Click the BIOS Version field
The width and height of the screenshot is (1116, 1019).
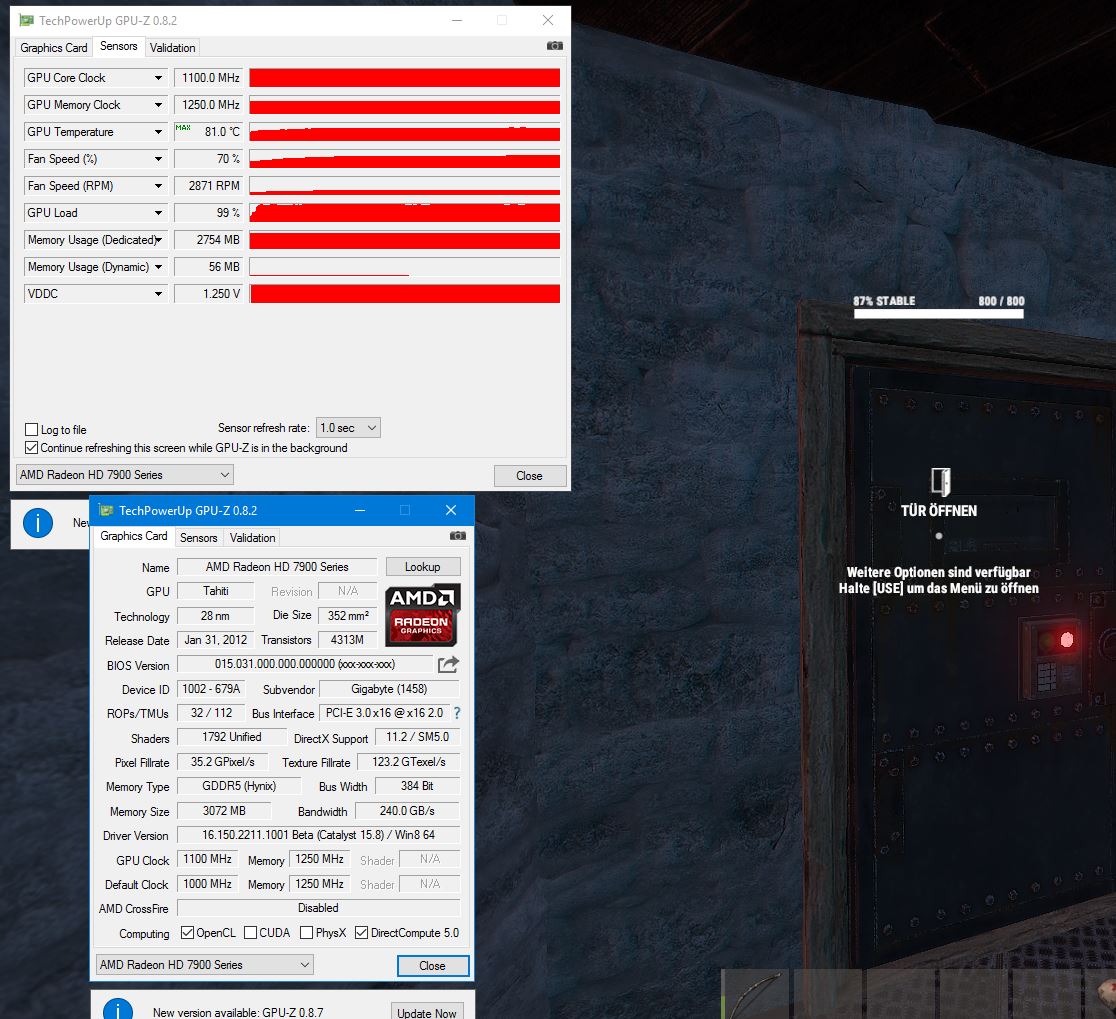[305, 664]
